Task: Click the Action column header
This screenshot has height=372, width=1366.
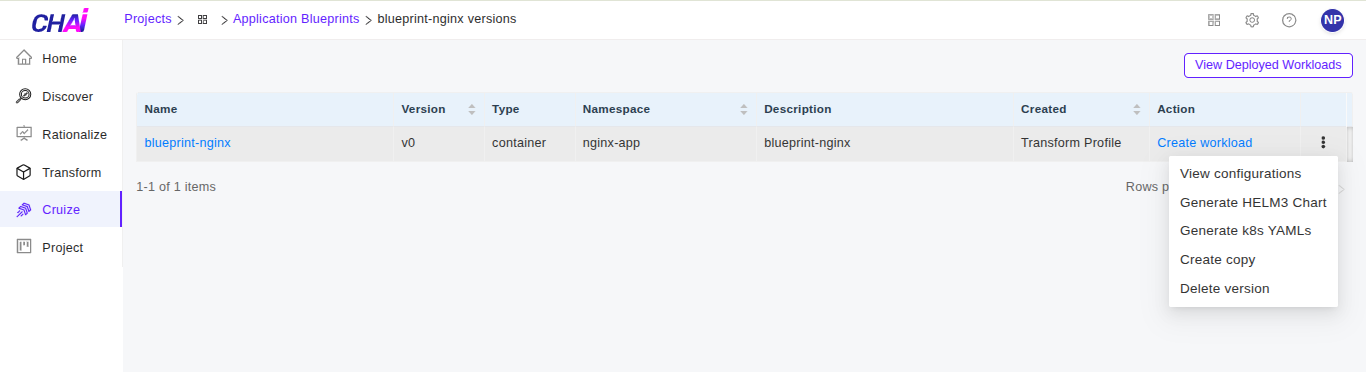Action: (1176, 109)
